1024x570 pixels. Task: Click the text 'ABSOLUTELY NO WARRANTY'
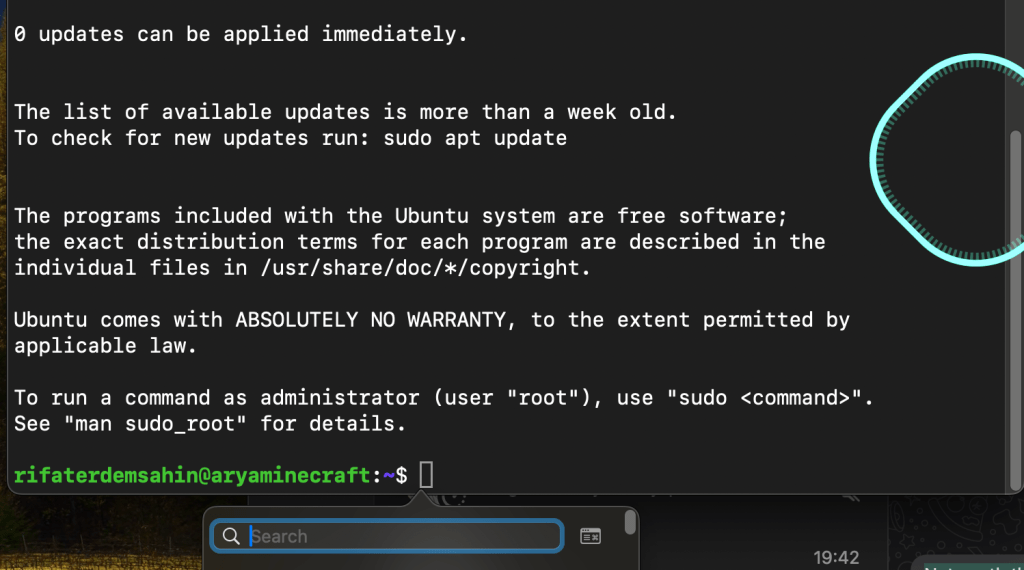(x=370, y=320)
